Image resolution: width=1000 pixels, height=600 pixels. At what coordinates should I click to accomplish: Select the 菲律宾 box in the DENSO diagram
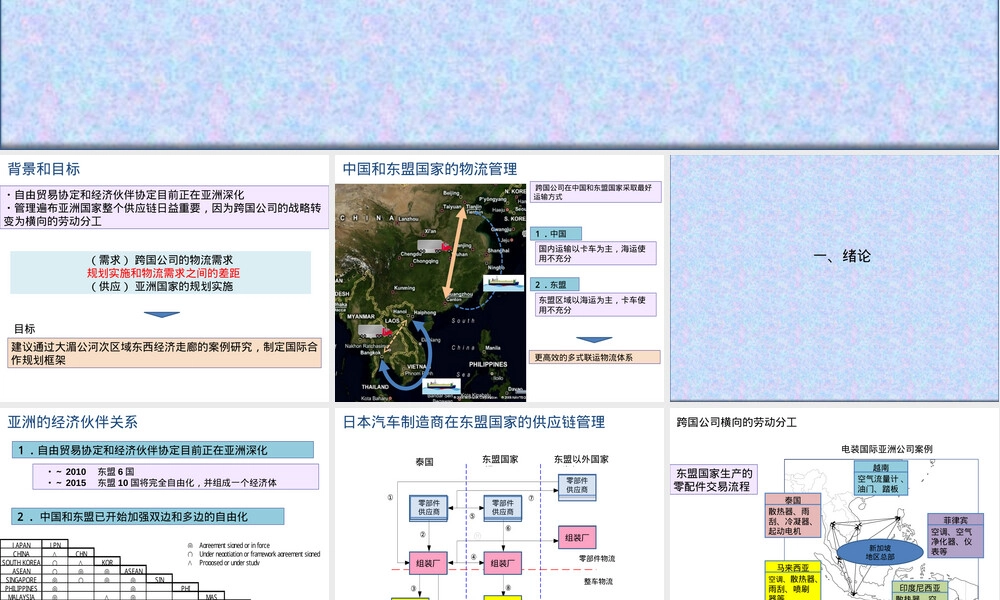tap(955, 536)
